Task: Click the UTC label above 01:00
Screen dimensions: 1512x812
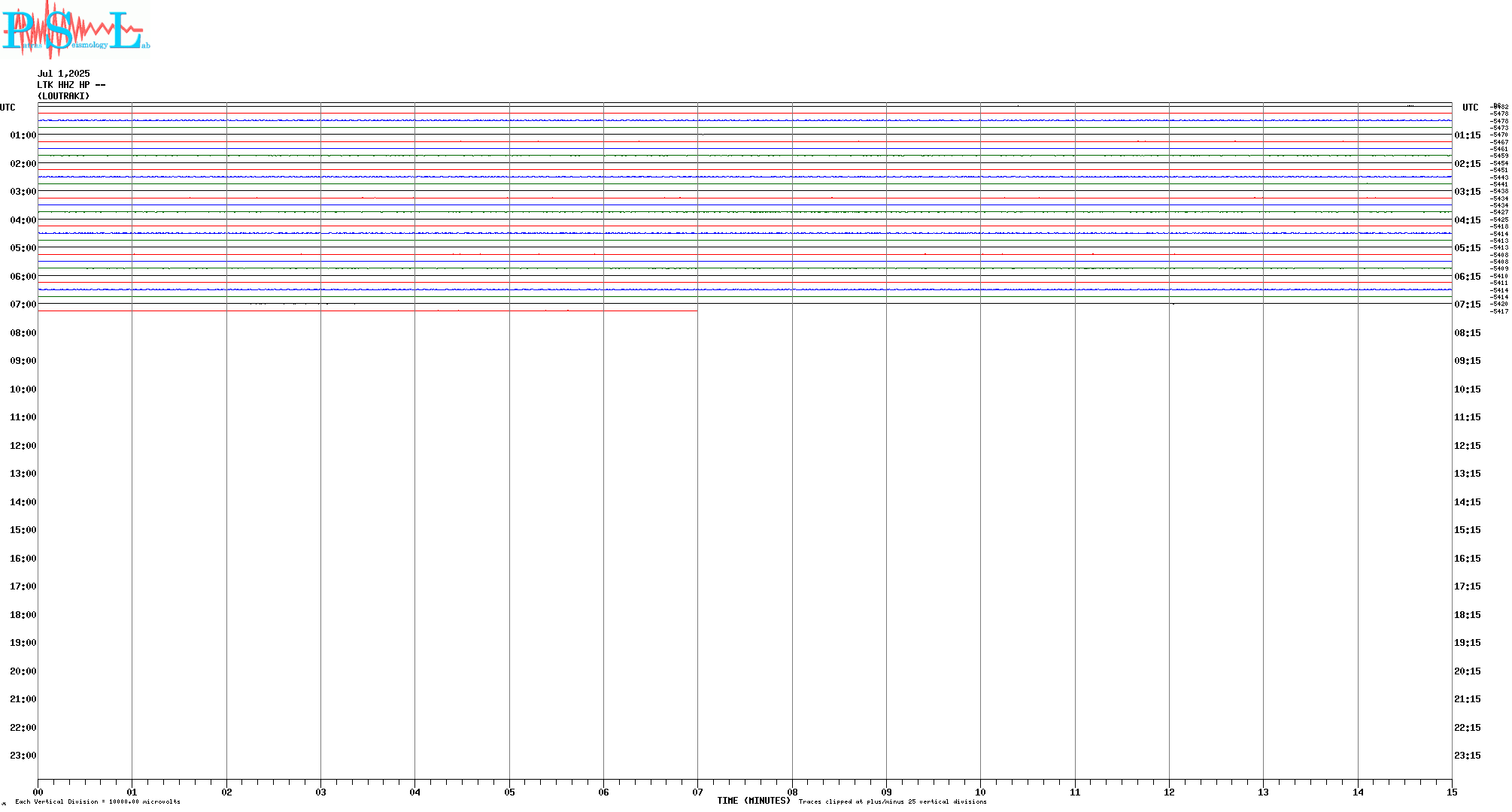Action: (x=8, y=108)
